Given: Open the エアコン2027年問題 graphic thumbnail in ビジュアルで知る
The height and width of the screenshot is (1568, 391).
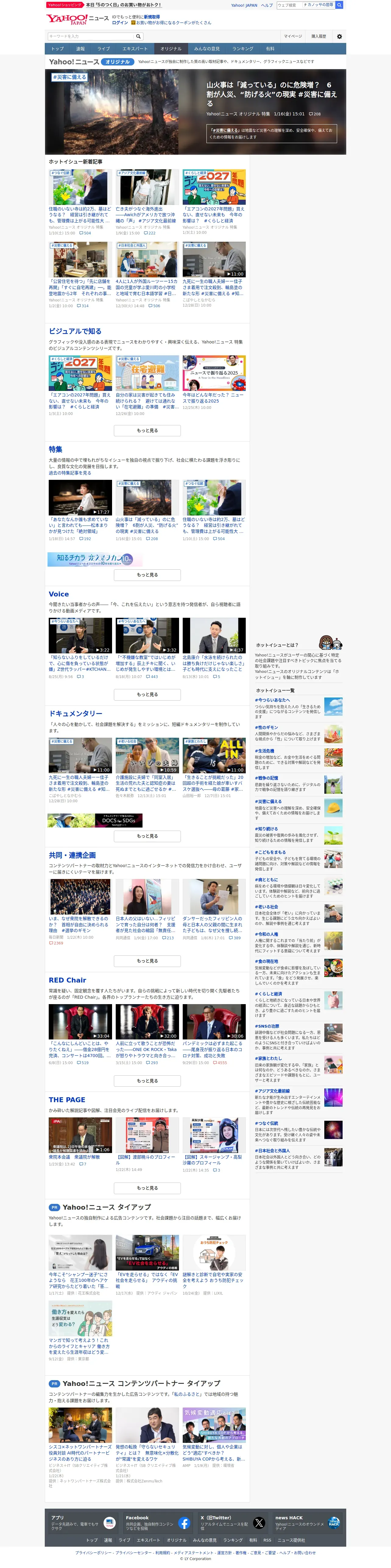Looking at the screenshot, I should click(x=80, y=373).
